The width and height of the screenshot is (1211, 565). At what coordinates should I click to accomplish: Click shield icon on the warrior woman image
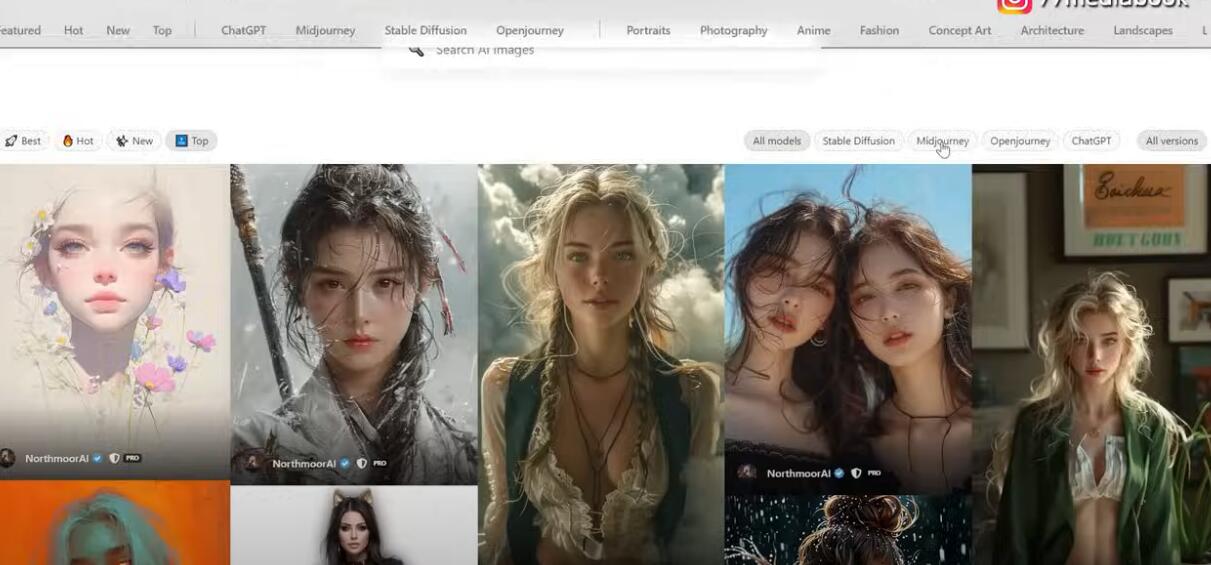pyautogui.click(x=361, y=463)
